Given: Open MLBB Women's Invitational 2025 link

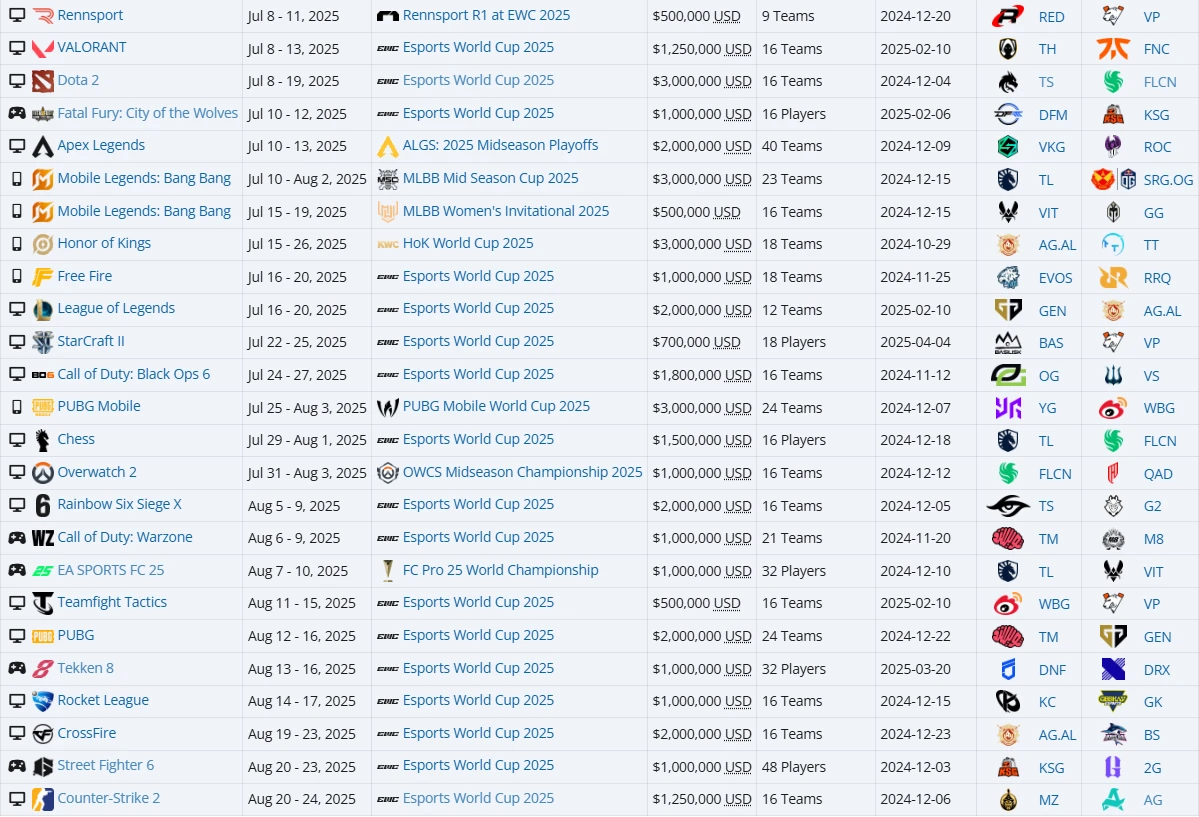Looking at the screenshot, I should point(506,211).
